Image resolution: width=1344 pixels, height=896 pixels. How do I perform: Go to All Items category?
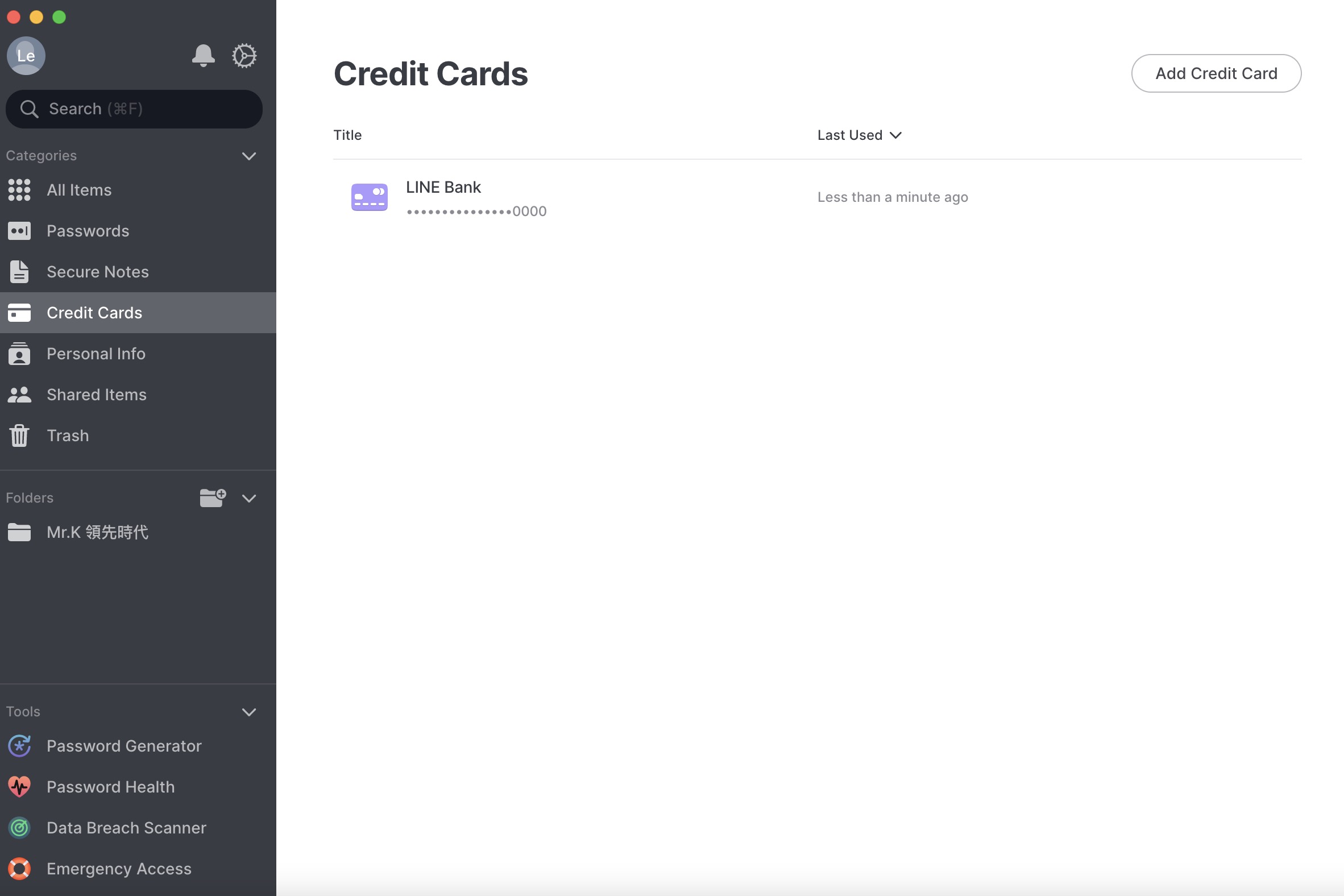coord(138,190)
